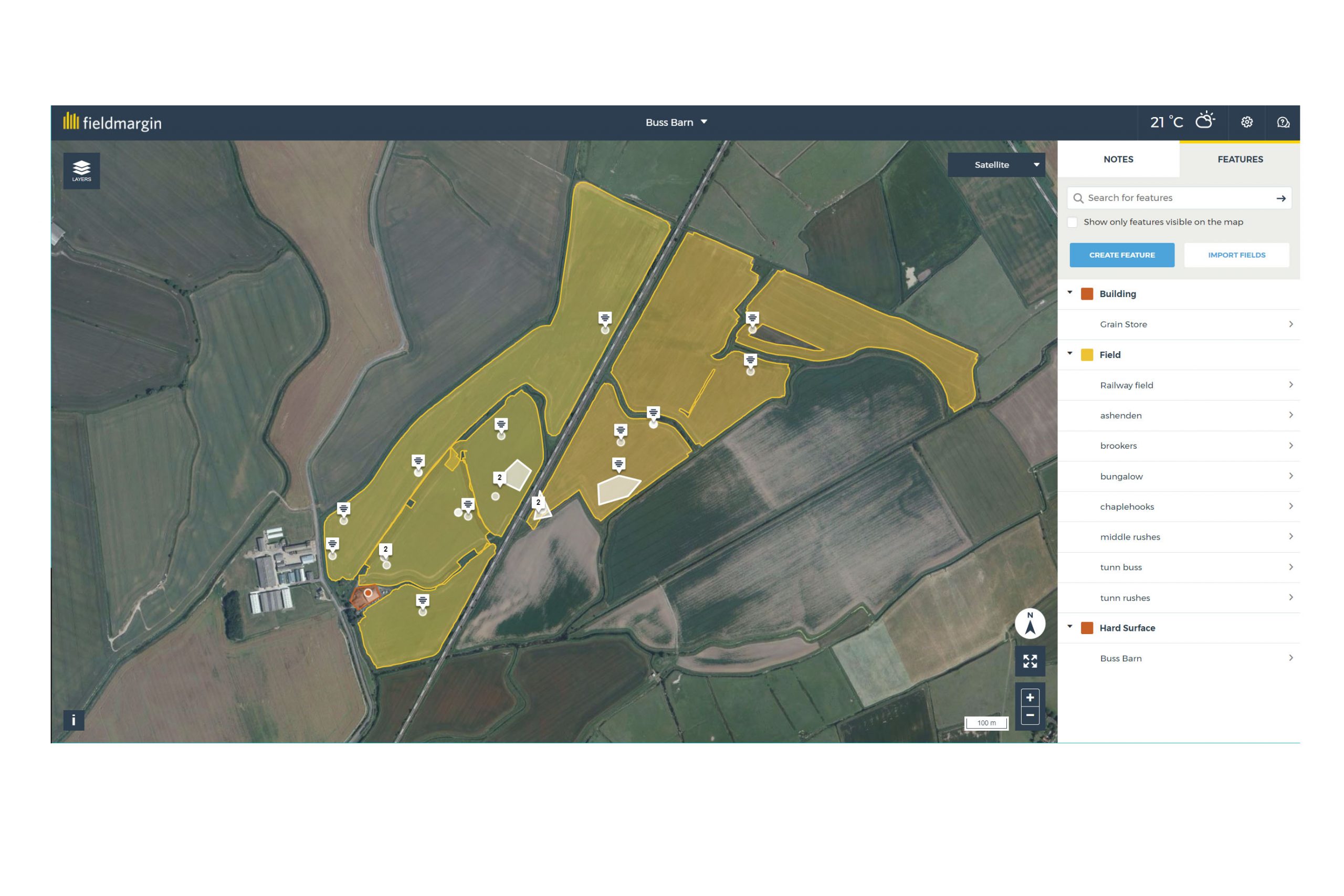Open the Satellite map type dropdown
Screen dimensions: 1344x896
coord(996,165)
